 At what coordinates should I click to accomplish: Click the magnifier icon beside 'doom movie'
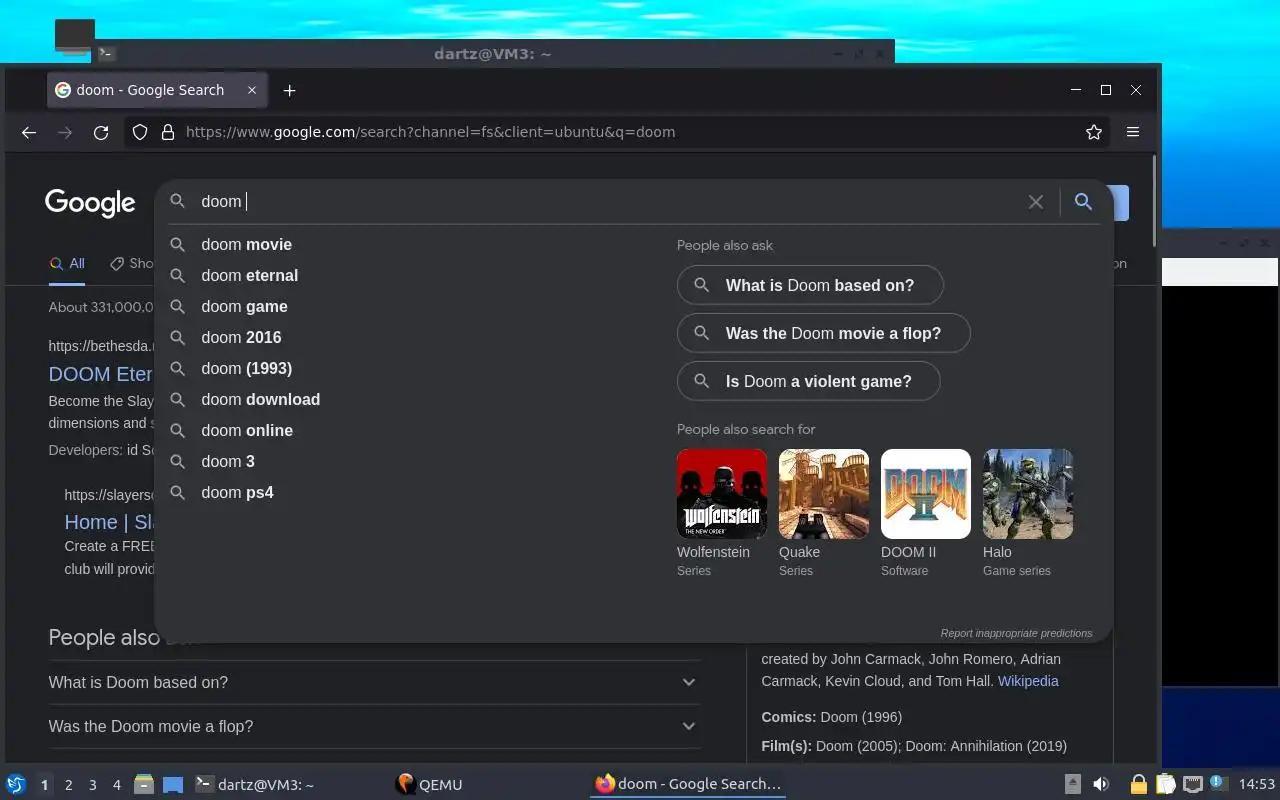pyautogui.click(x=177, y=245)
